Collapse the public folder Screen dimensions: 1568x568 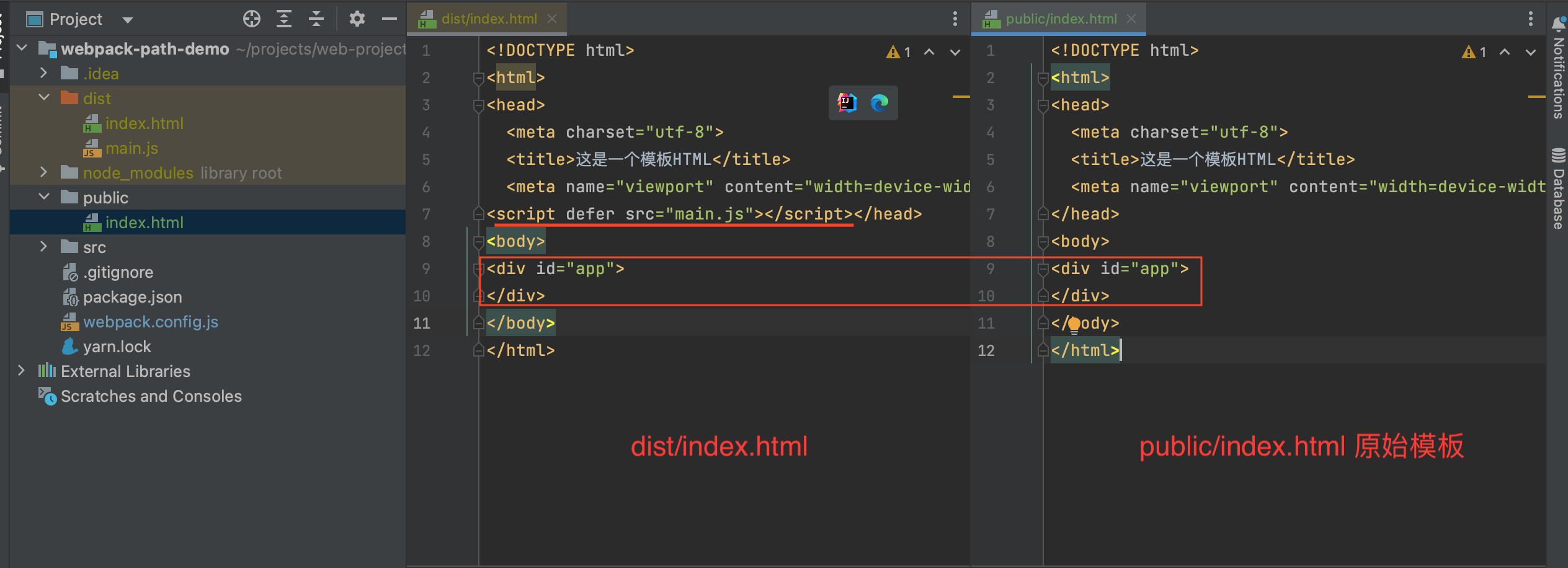coord(44,197)
